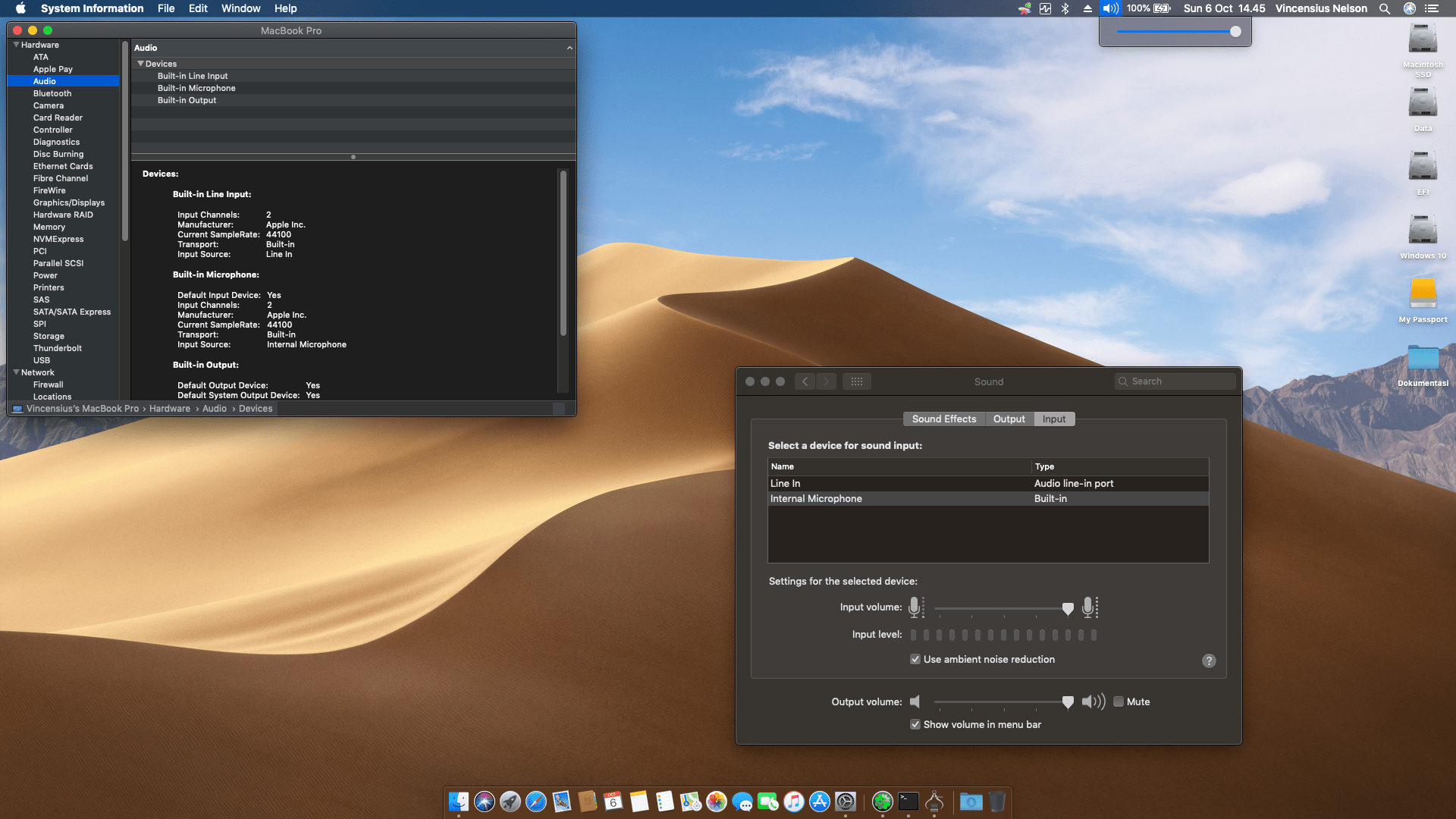Select Line In input device
Screen dimensions: 1456x819
pos(786,483)
